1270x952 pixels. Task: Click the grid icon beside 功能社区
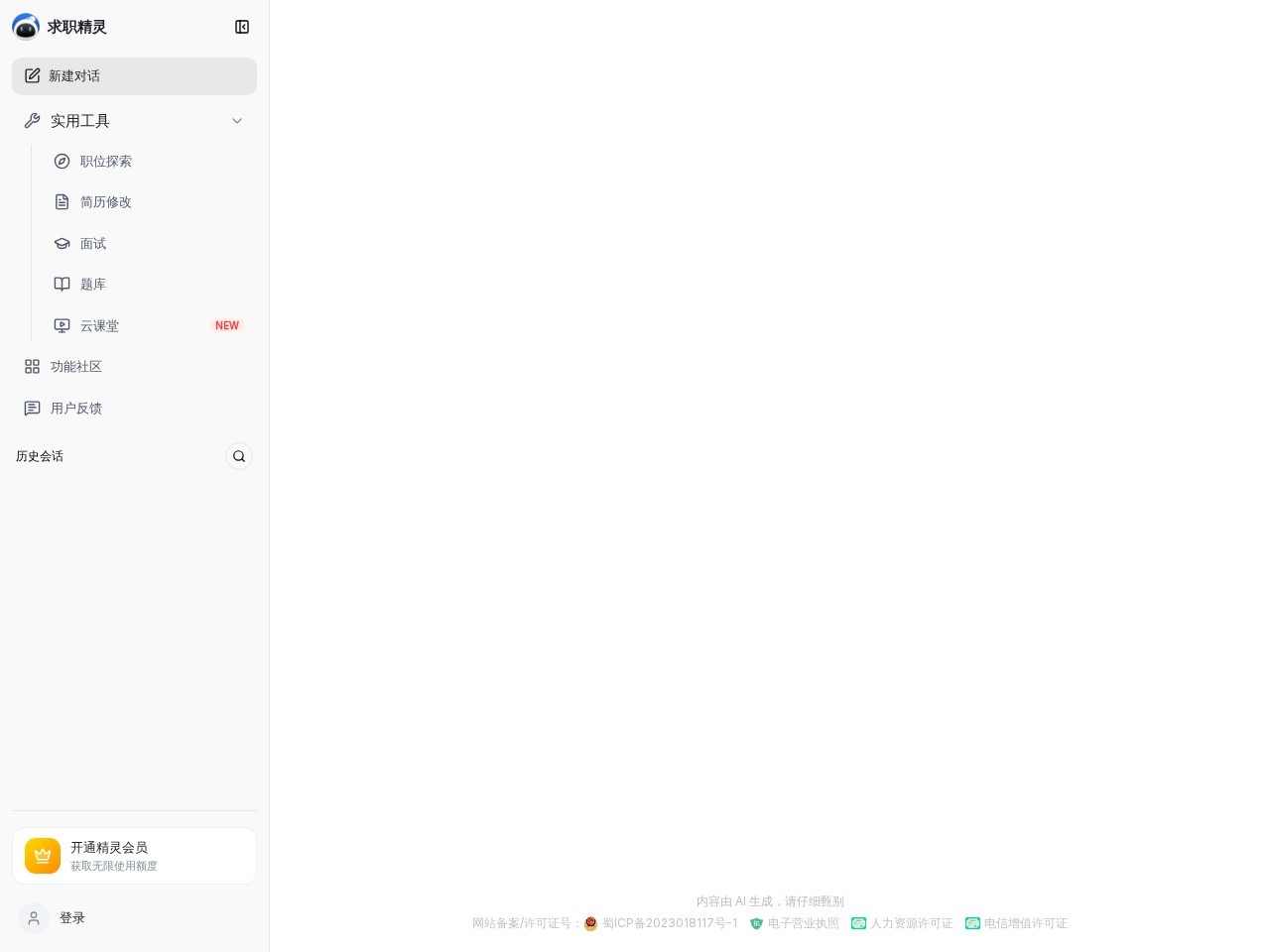click(x=32, y=366)
